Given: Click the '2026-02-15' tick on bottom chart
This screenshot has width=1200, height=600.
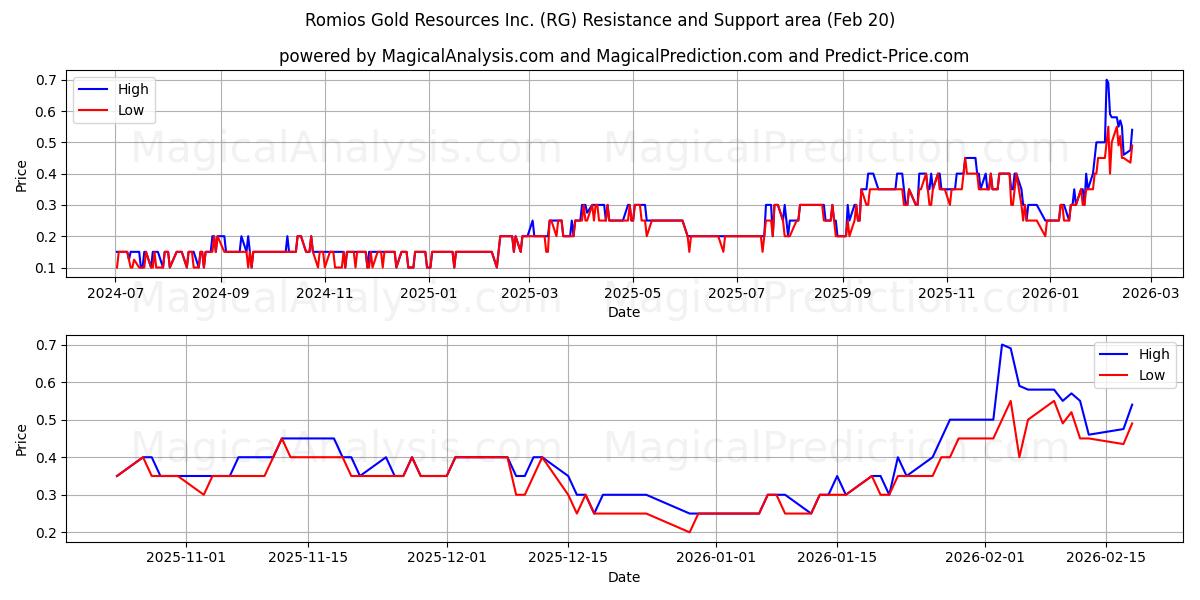Looking at the screenshot, I should click(1106, 558).
